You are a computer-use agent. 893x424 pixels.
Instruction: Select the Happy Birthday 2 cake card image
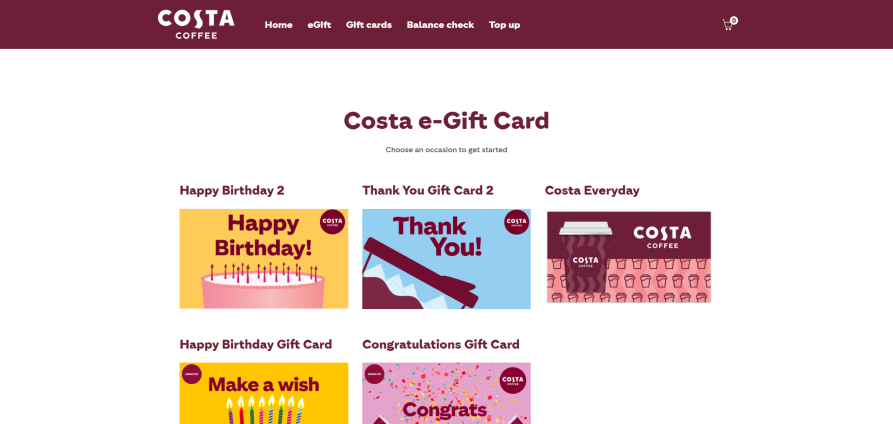[x=263, y=259]
